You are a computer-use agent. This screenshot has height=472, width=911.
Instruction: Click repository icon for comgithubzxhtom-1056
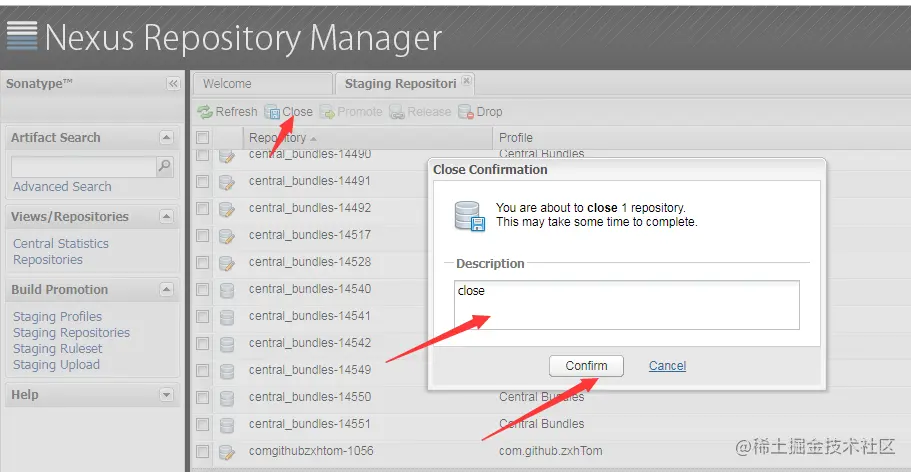tap(227, 452)
